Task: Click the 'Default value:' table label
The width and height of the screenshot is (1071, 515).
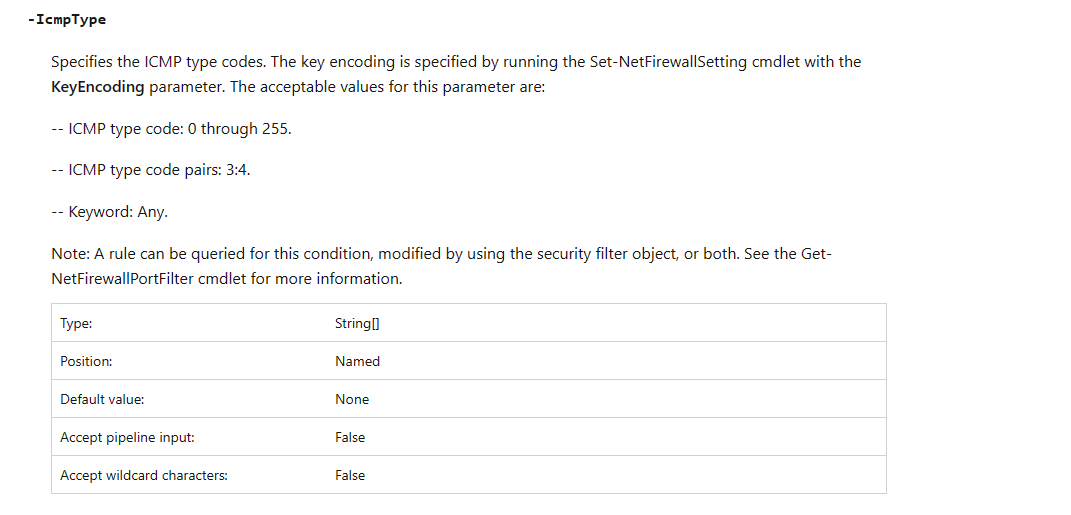Action: [102, 399]
